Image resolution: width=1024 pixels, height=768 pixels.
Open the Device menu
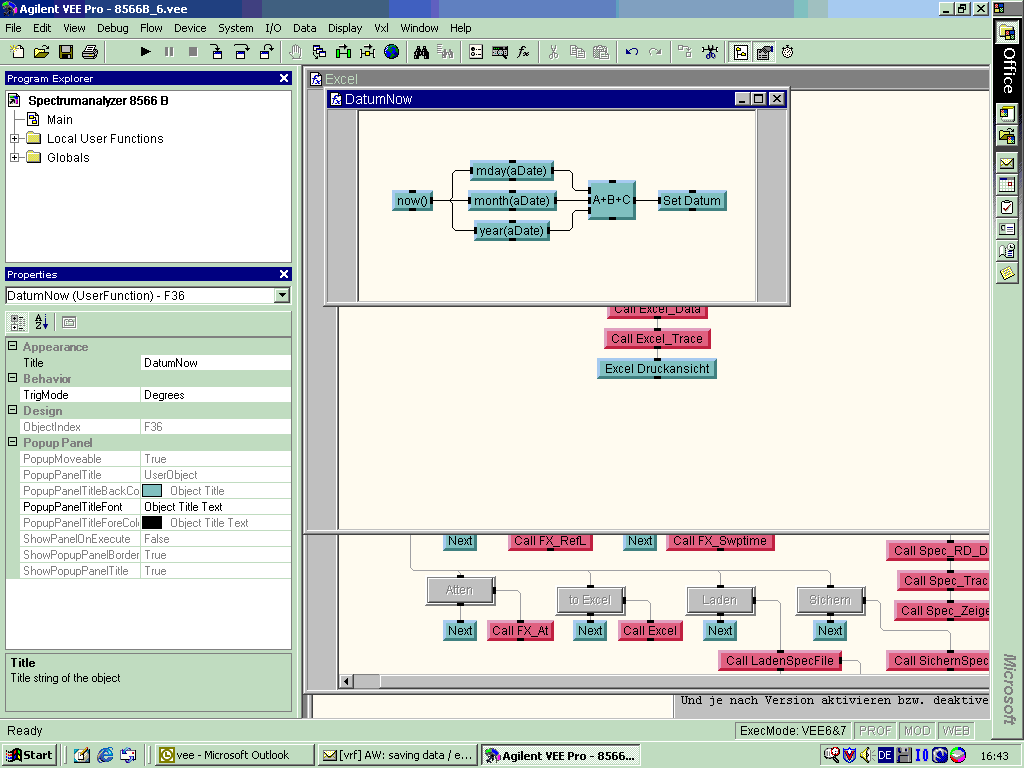coord(190,28)
